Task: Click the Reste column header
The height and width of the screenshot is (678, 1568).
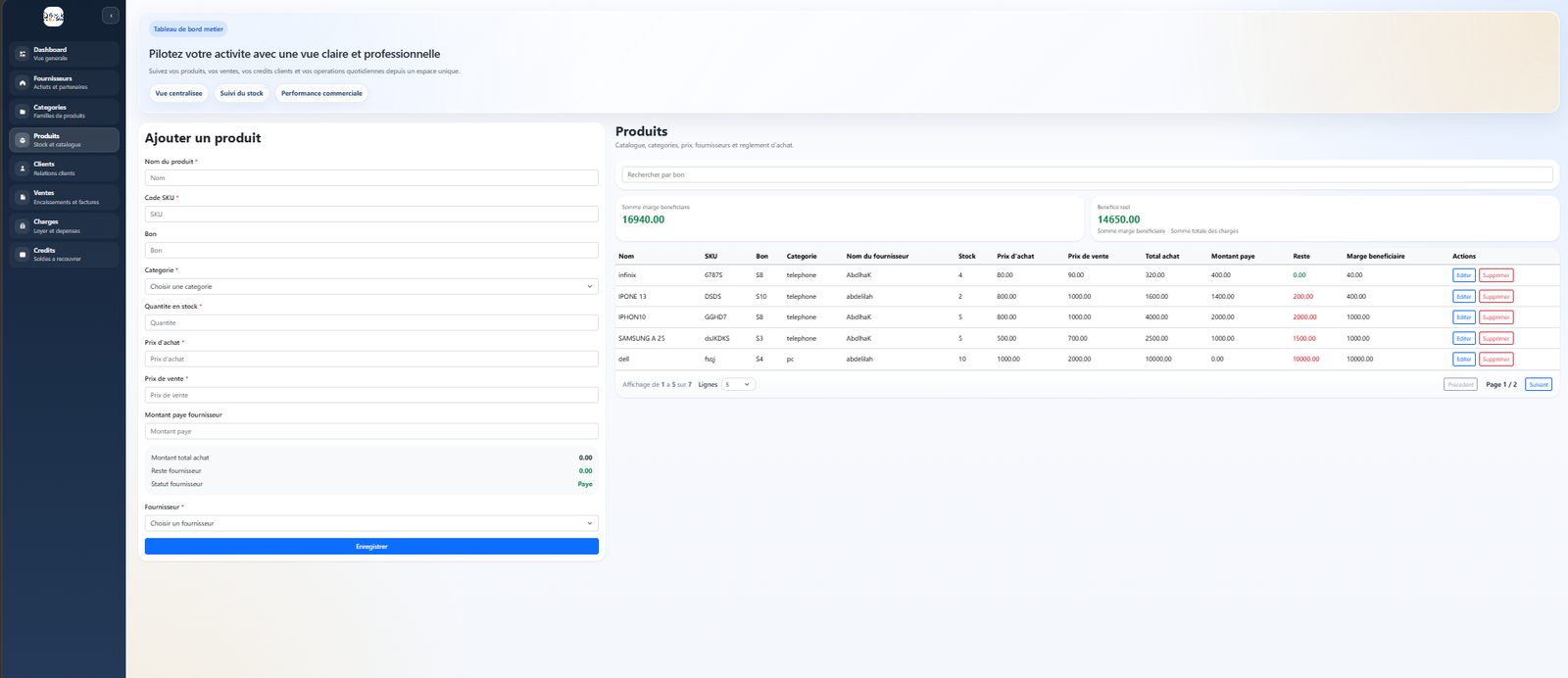Action: pyautogui.click(x=1301, y=257)
